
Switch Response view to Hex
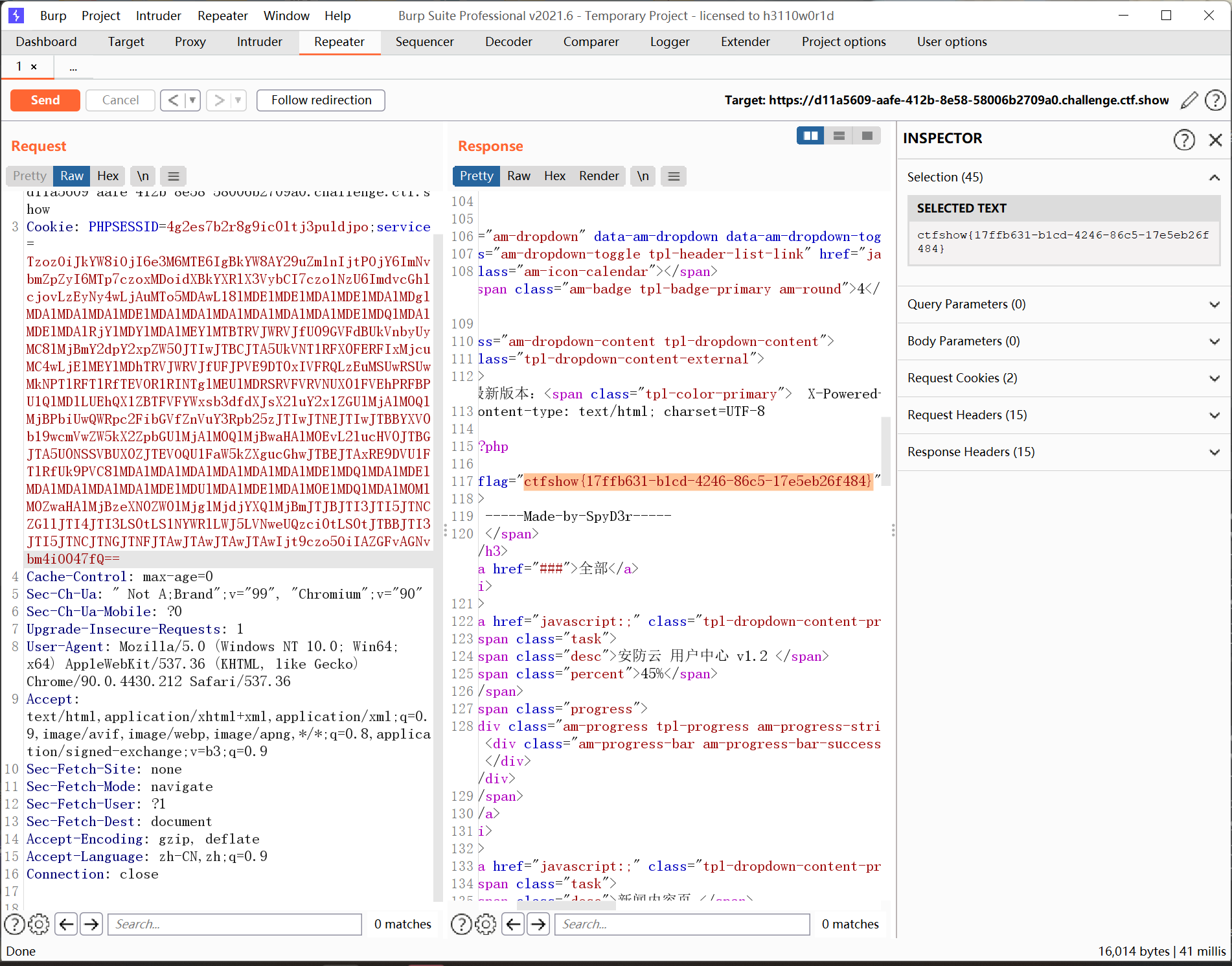554,176
